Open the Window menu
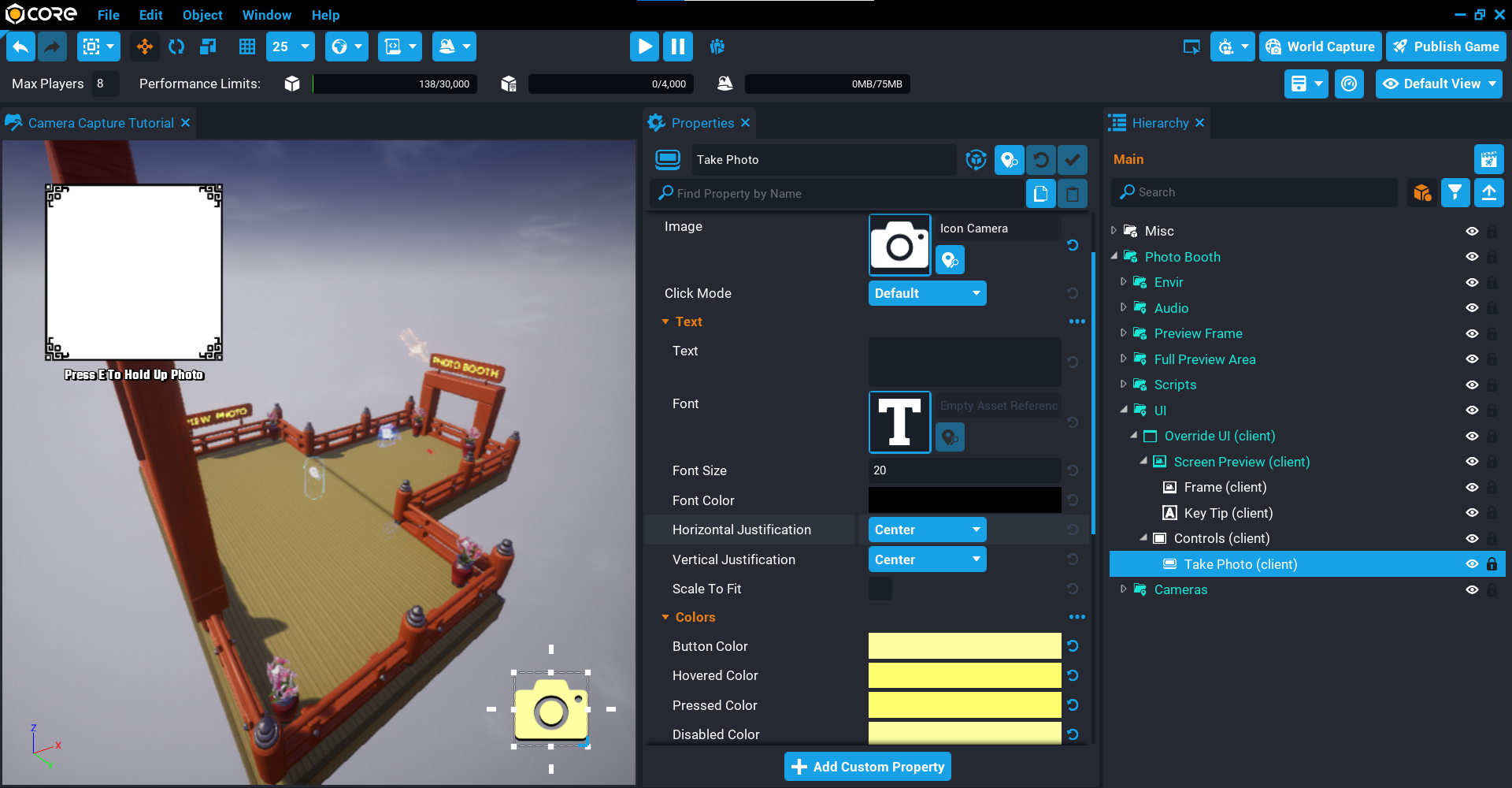 pos(266,15)
